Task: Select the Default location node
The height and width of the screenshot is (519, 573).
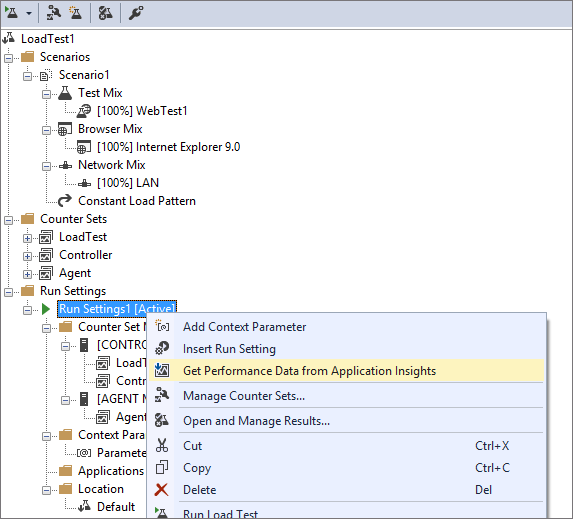Action: pos(116,507)
